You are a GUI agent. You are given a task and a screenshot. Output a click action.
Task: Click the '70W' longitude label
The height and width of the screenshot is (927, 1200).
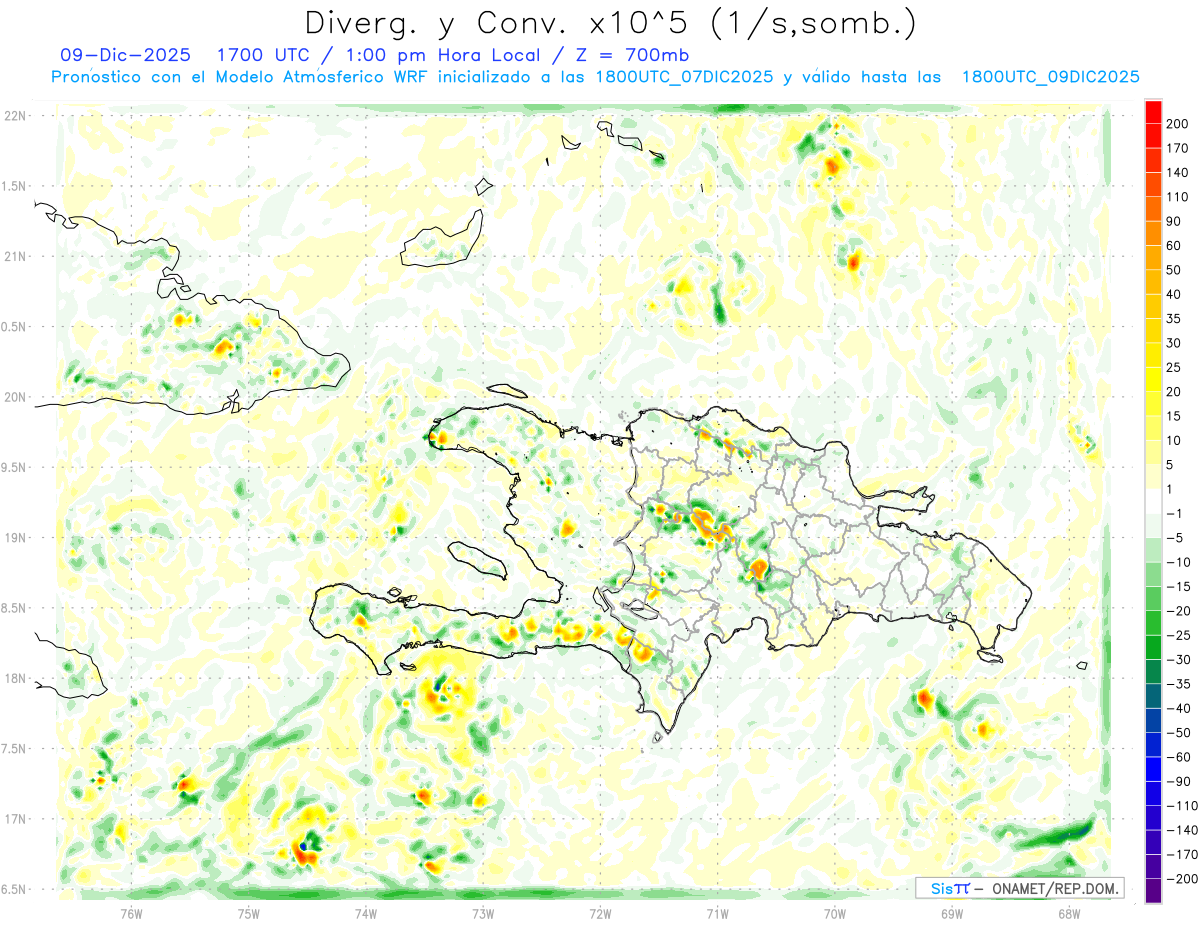click(x=835, y=913)
